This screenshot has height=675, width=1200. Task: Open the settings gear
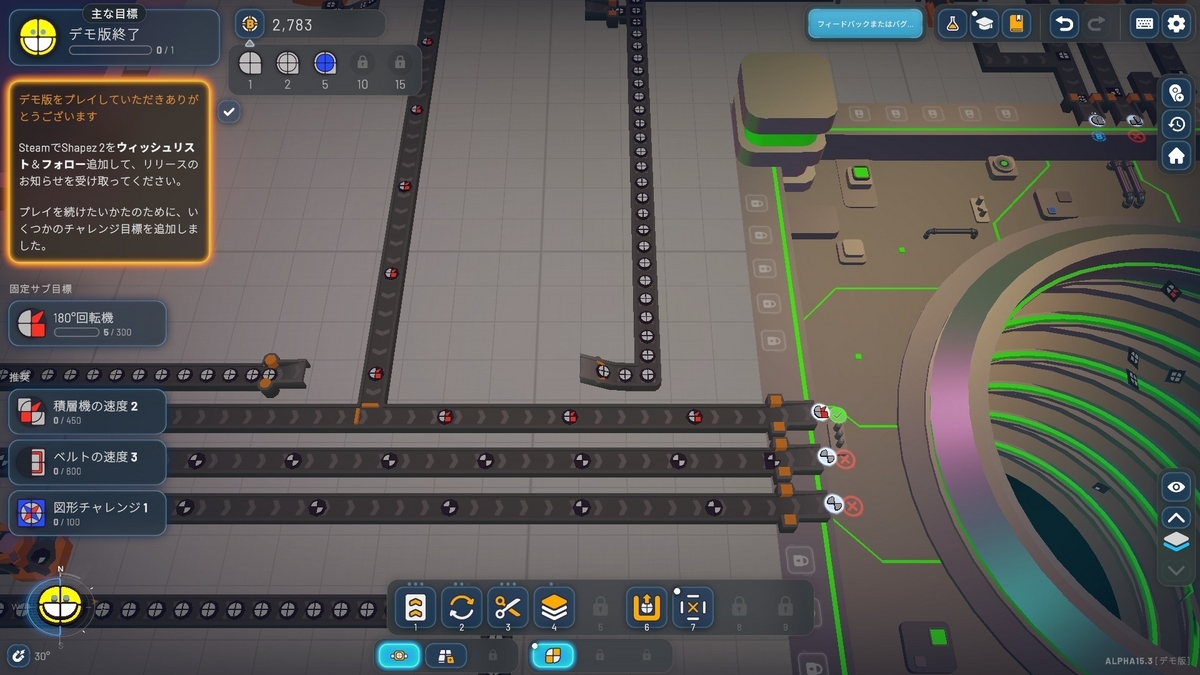[1177, 24]
